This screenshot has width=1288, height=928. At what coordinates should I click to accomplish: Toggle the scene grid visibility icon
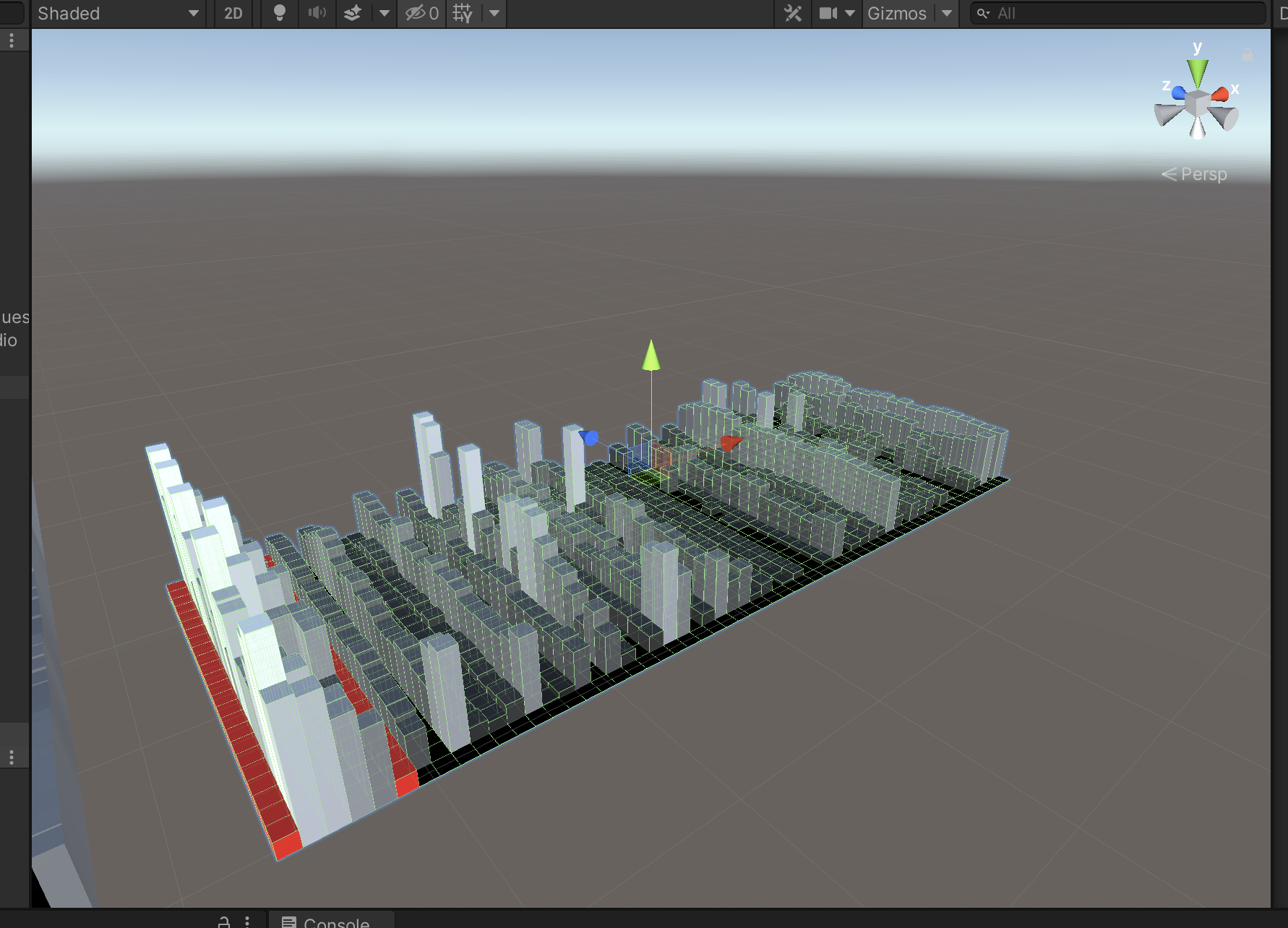tap(463, 13)
